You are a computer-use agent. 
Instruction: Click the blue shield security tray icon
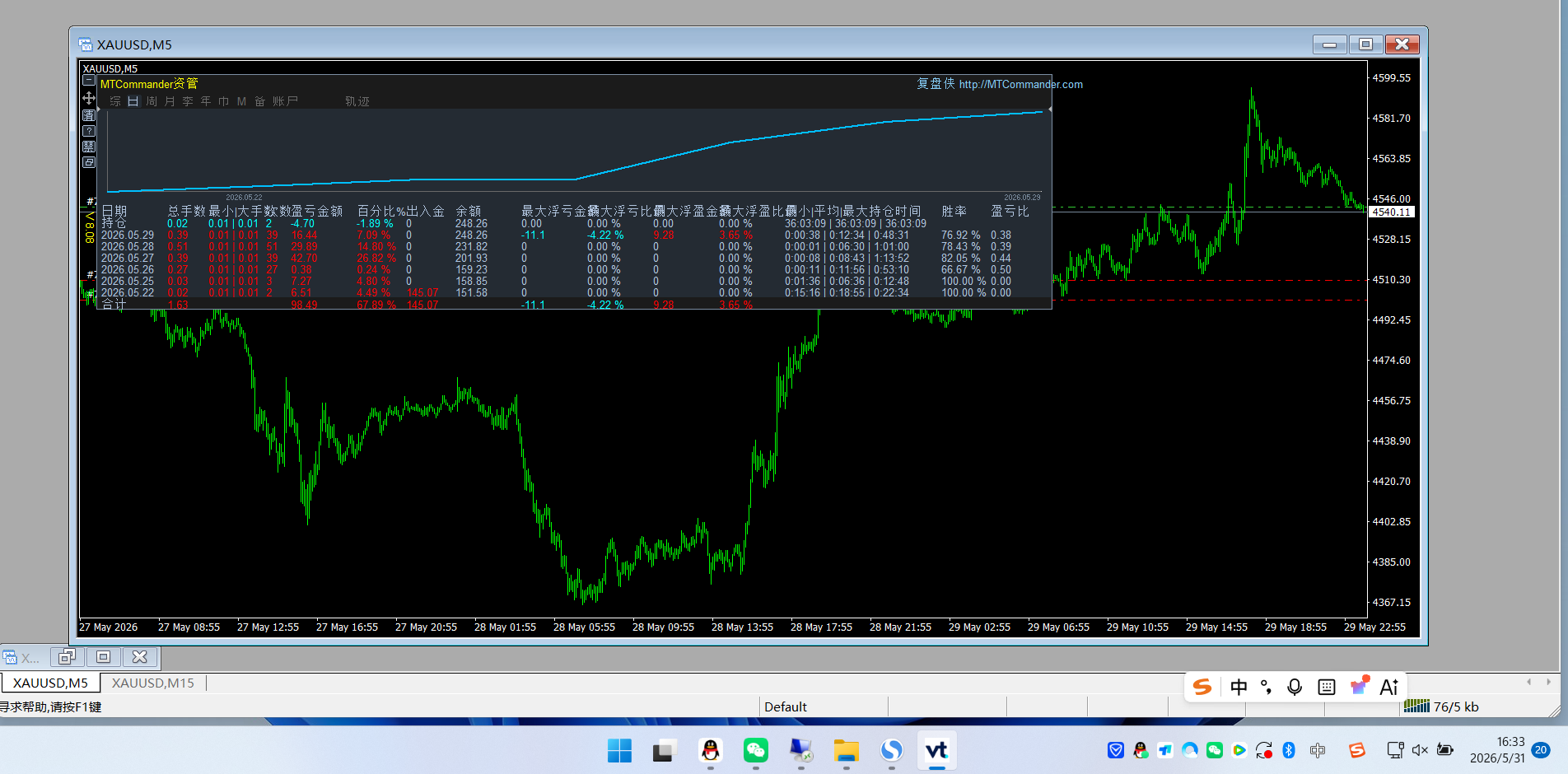point(1116,750)
